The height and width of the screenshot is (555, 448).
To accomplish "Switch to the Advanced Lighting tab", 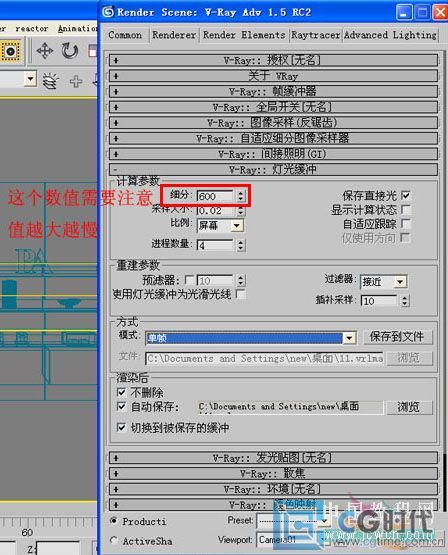I will coord(390,35).
